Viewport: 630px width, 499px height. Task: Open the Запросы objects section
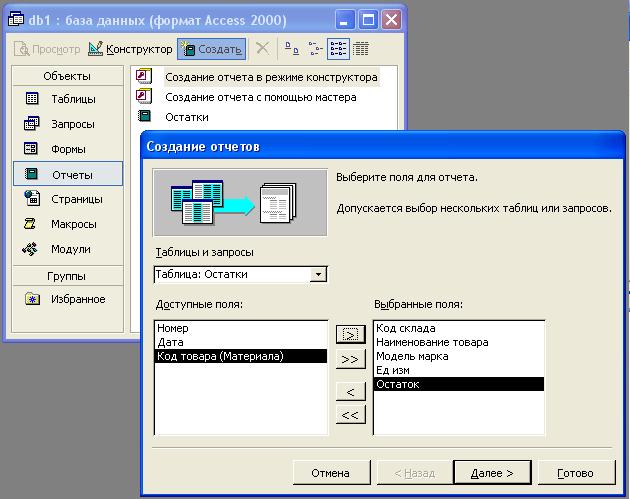pyautogui.click(x=68, y=124)
